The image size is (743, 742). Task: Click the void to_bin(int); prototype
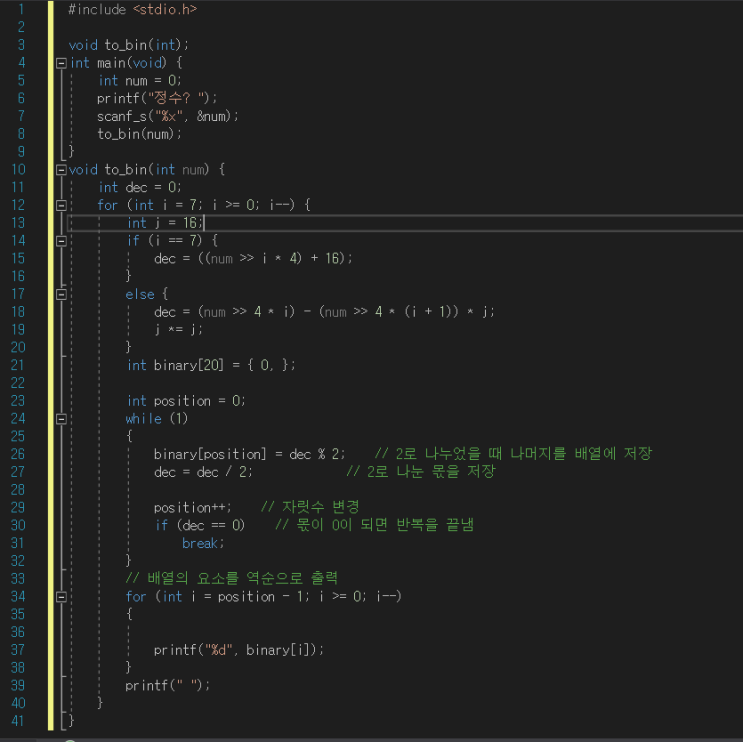[129, 45]
